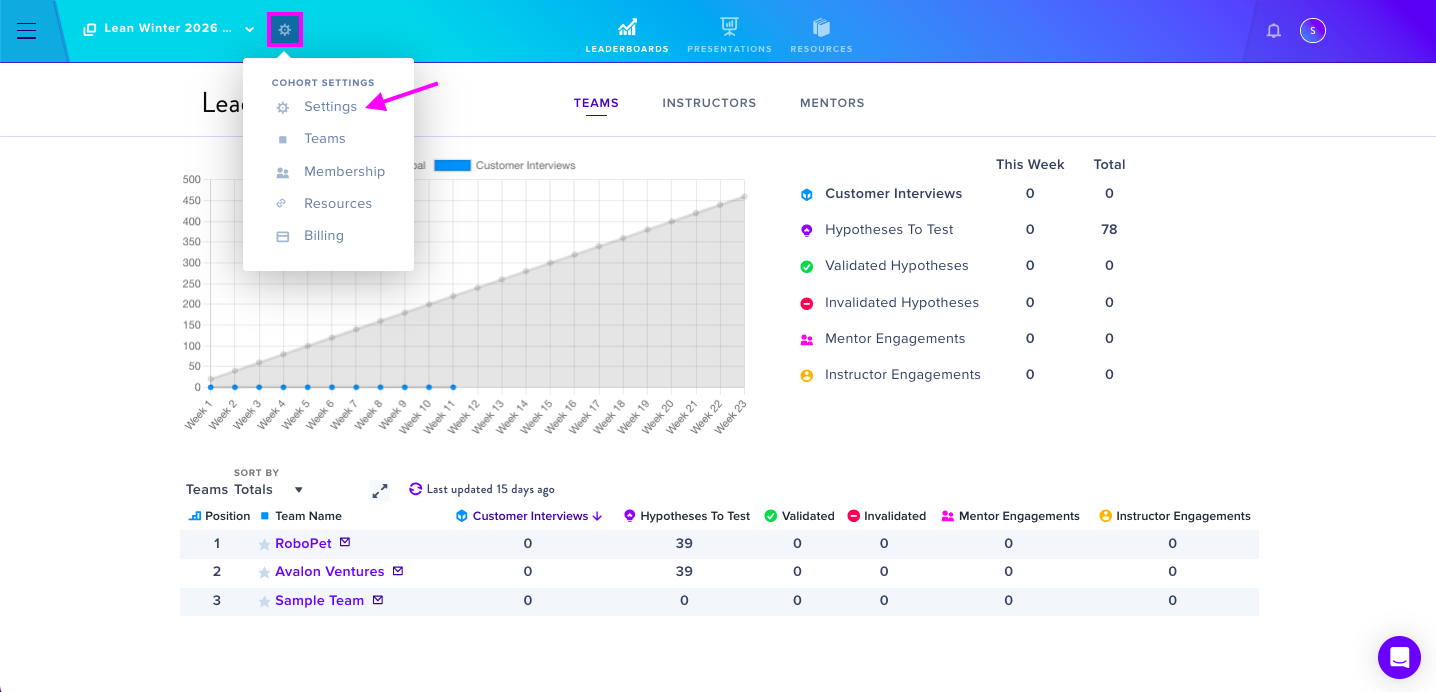This screenshot has height=692, width=1436.
Task: Open the Sort By Totals dropdown
Action: coord(269,490)
